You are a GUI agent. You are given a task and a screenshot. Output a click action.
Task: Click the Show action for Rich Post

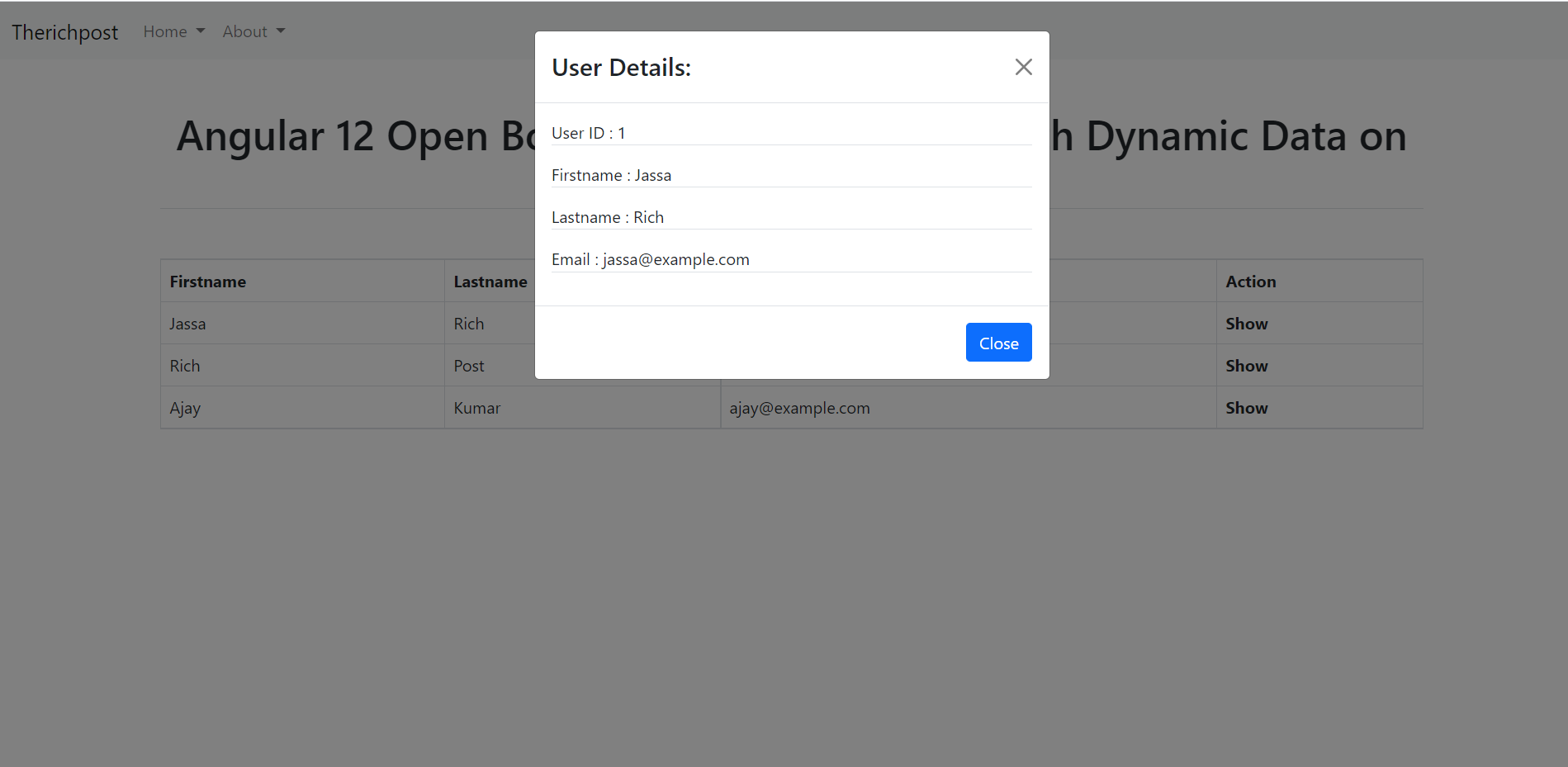click(x=1247, y=365)
